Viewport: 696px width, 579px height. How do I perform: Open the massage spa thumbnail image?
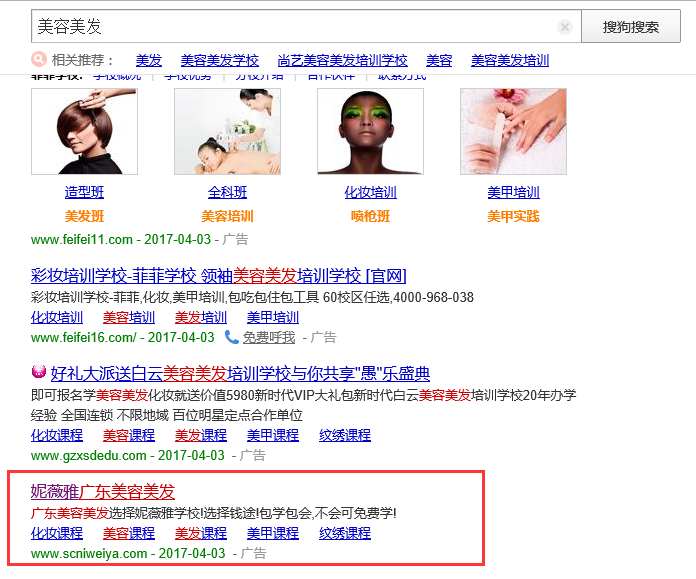click(227, 131)
